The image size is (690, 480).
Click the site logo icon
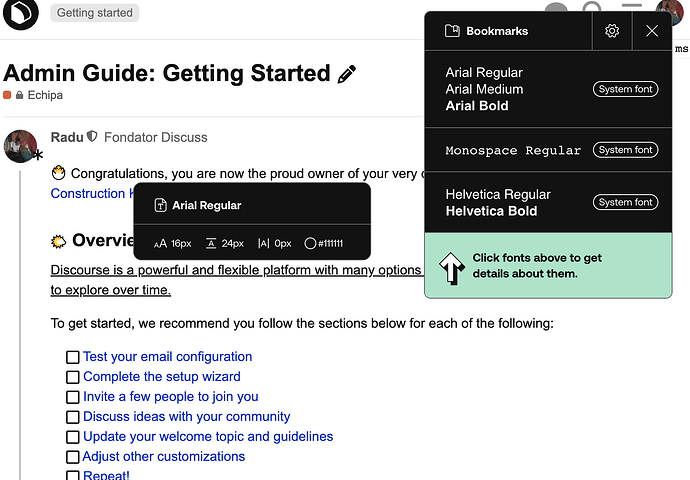coord(21,13)
